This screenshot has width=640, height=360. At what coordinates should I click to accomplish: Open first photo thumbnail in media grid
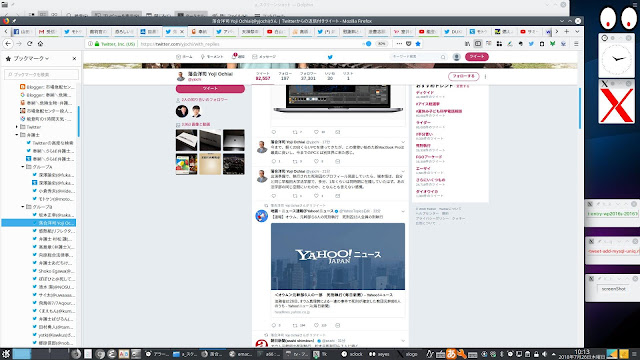click(187, 140)
